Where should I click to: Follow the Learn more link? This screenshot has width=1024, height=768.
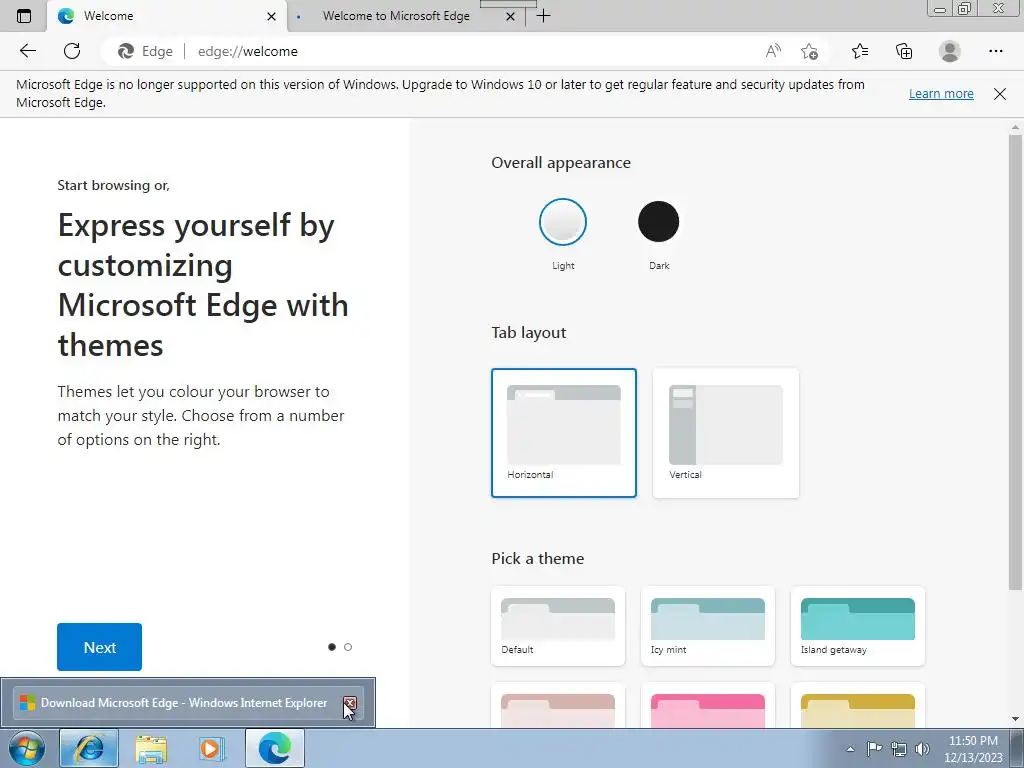941,93
